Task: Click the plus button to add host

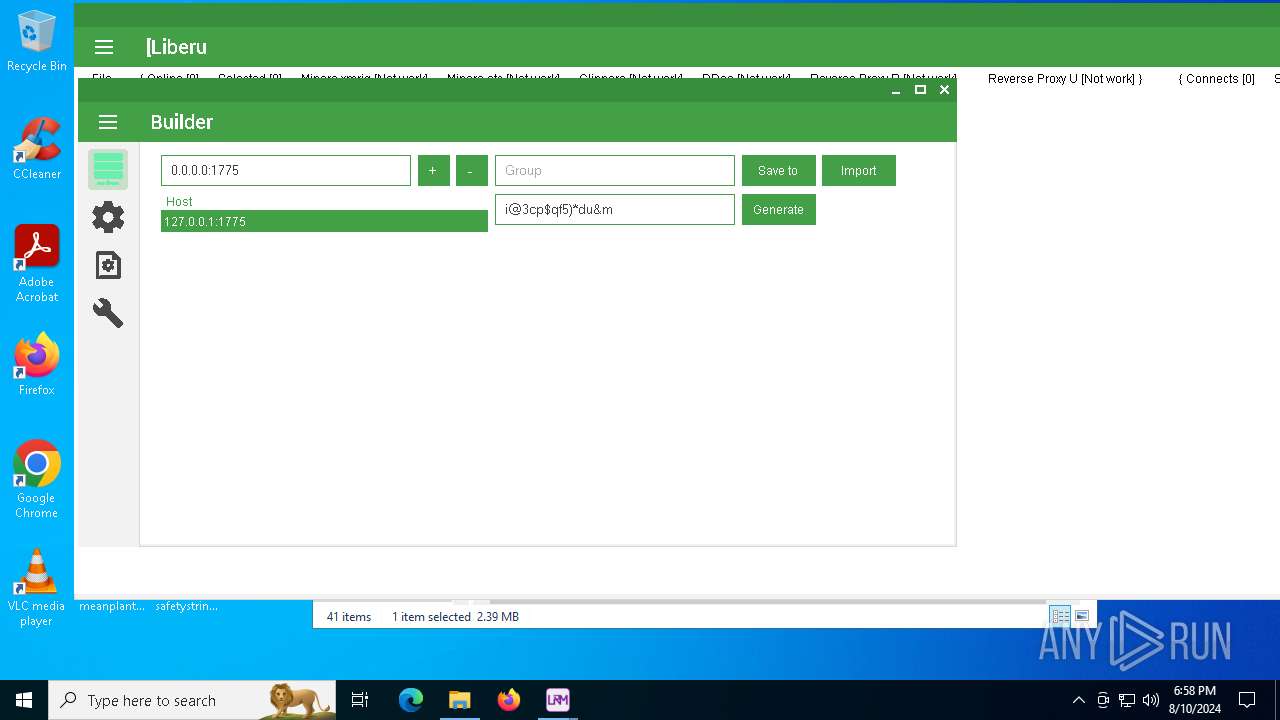Action: pos(433,170)
